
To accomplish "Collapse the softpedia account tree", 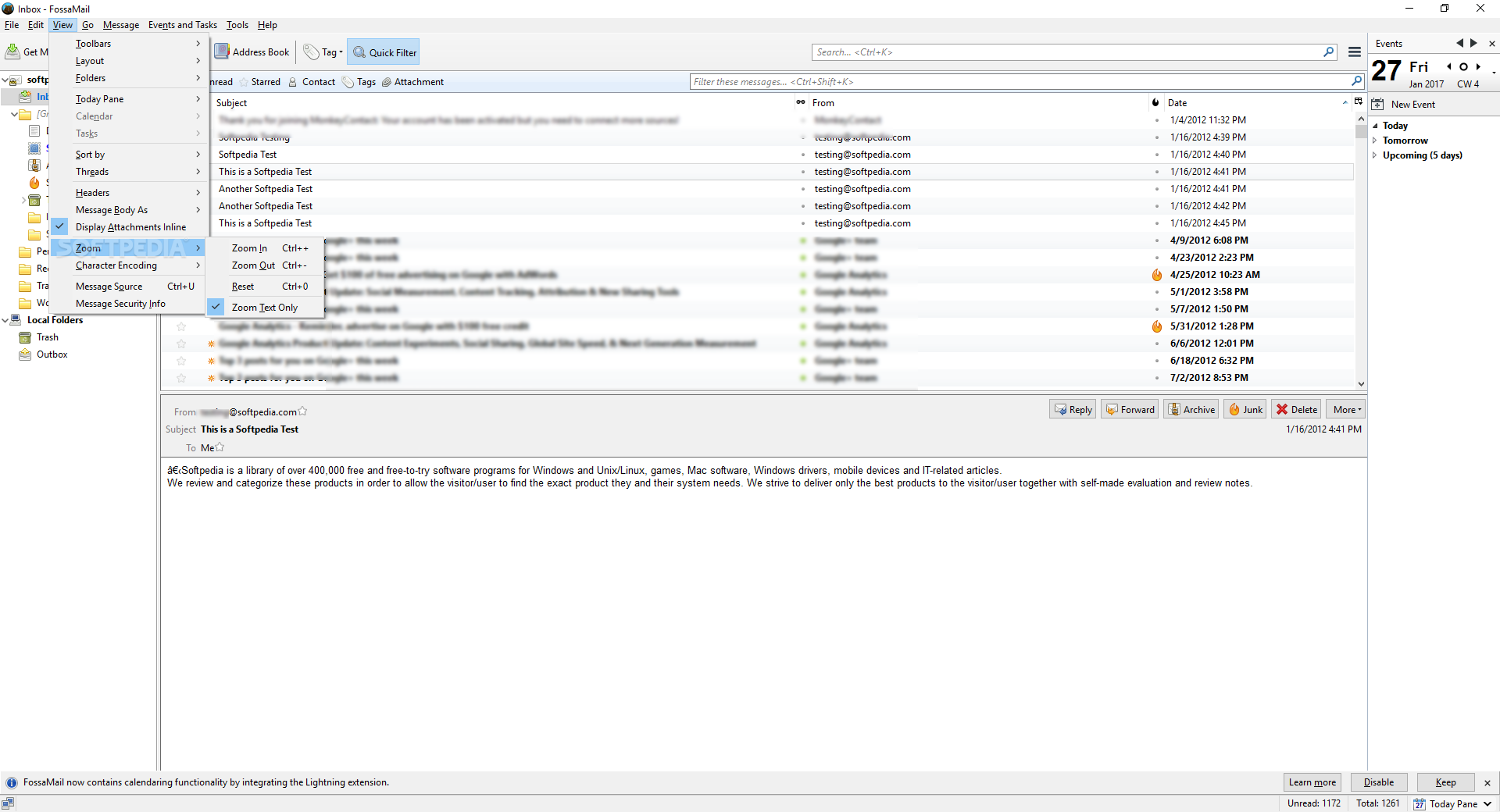I will 5,80.
